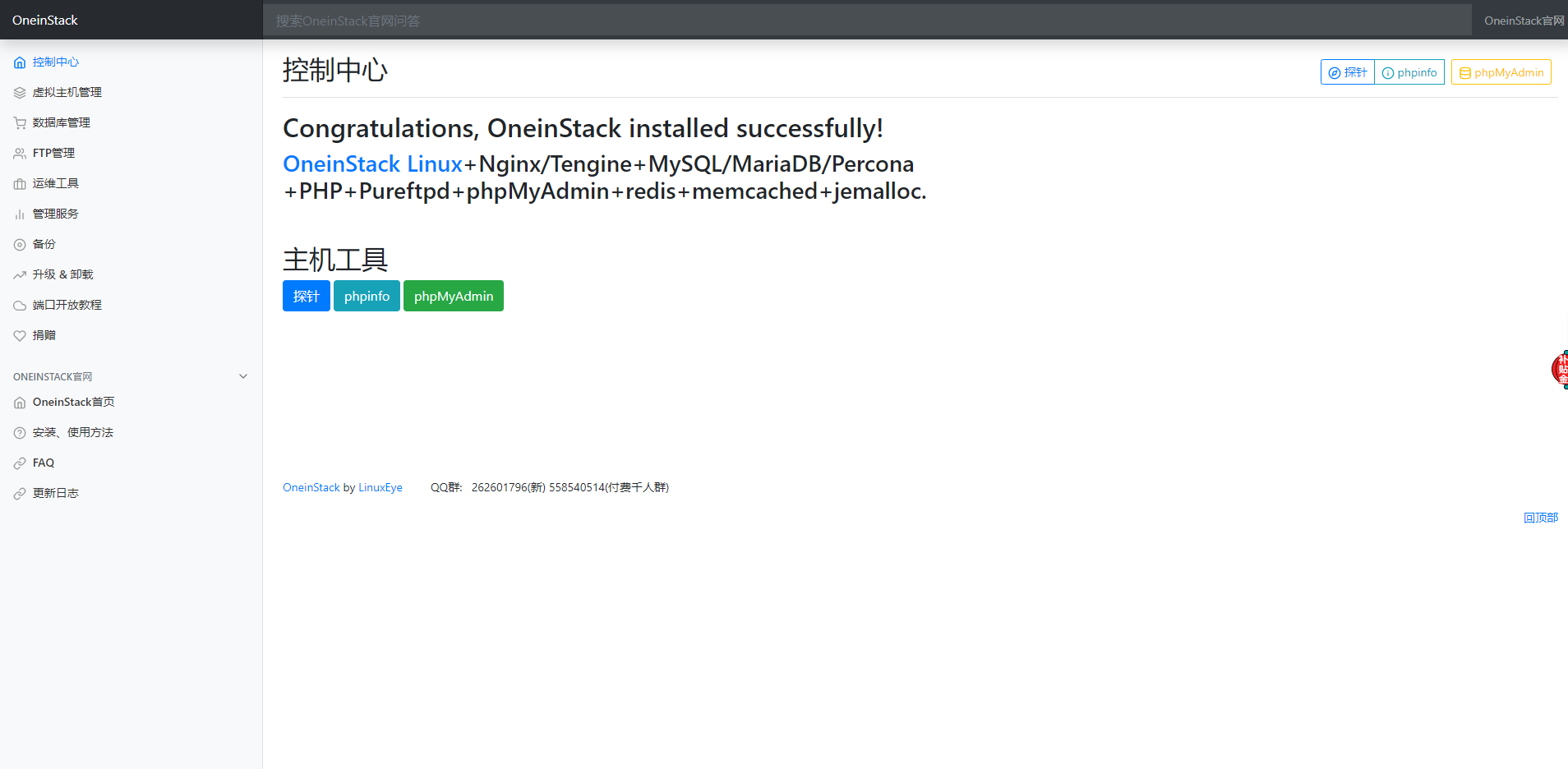Click the briefcase icon beside 运维工具
Viewport: 1568px width, 769px height.
click(x=20, y=184)
